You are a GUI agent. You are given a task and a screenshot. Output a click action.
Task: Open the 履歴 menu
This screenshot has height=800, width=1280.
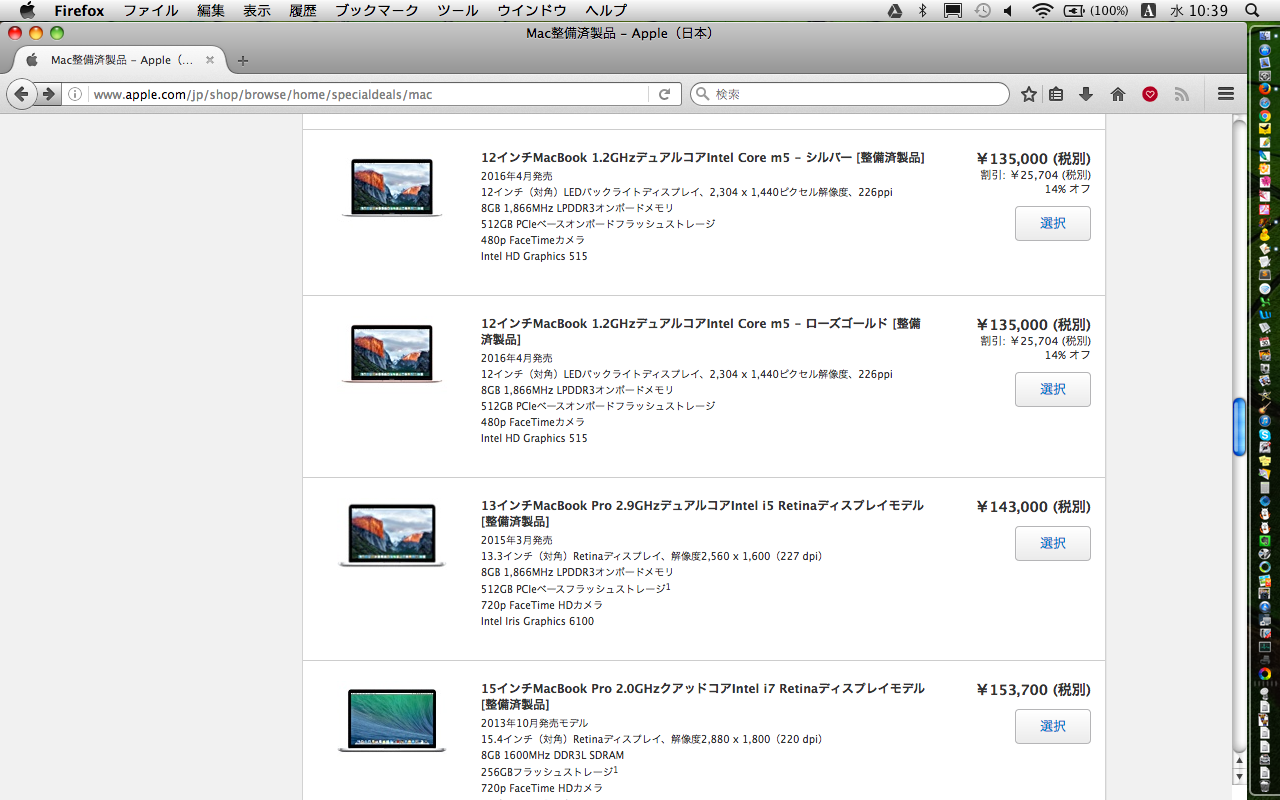click(x=303, y=10)
